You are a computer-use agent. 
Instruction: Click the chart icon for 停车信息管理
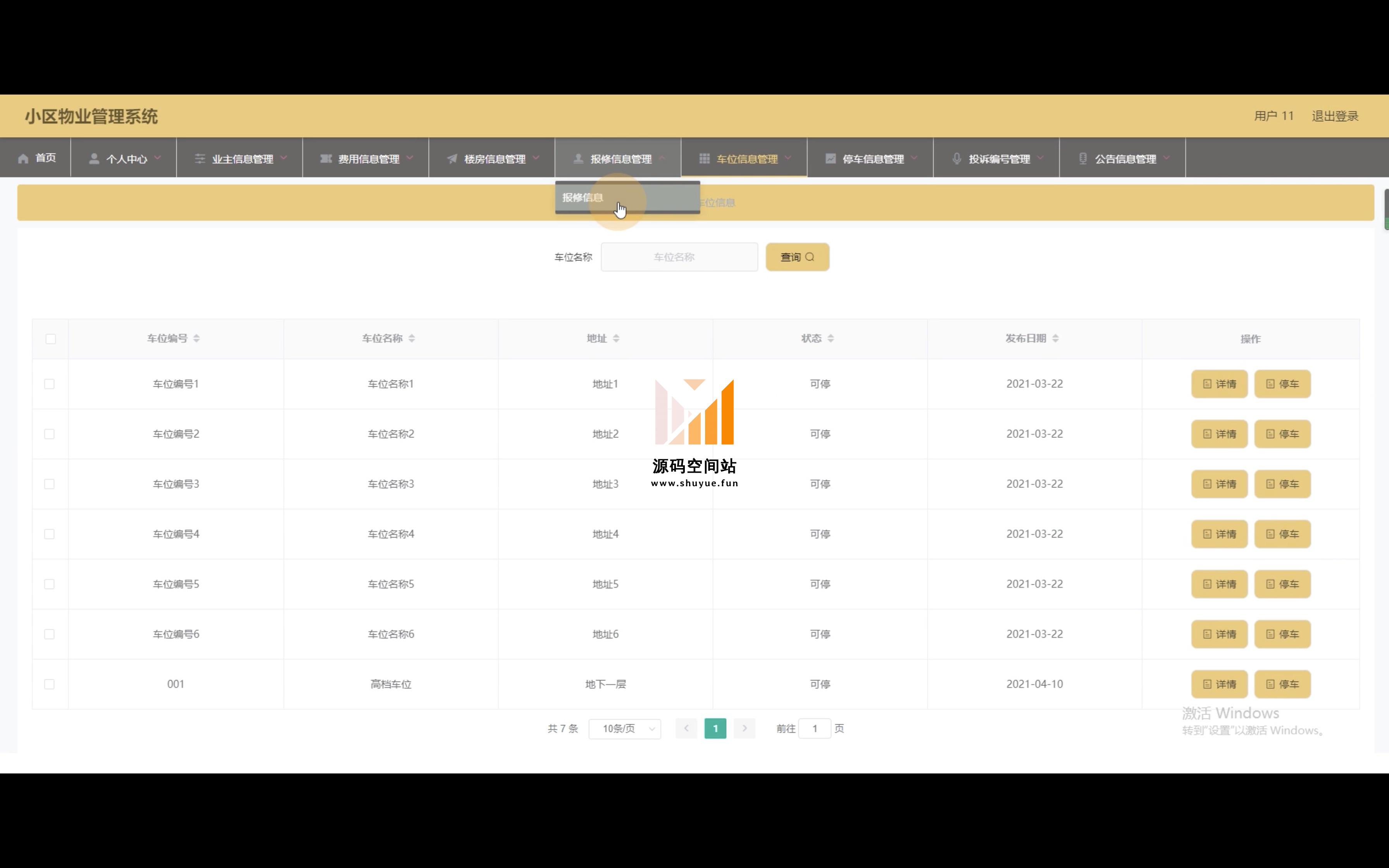coord(831,158)
